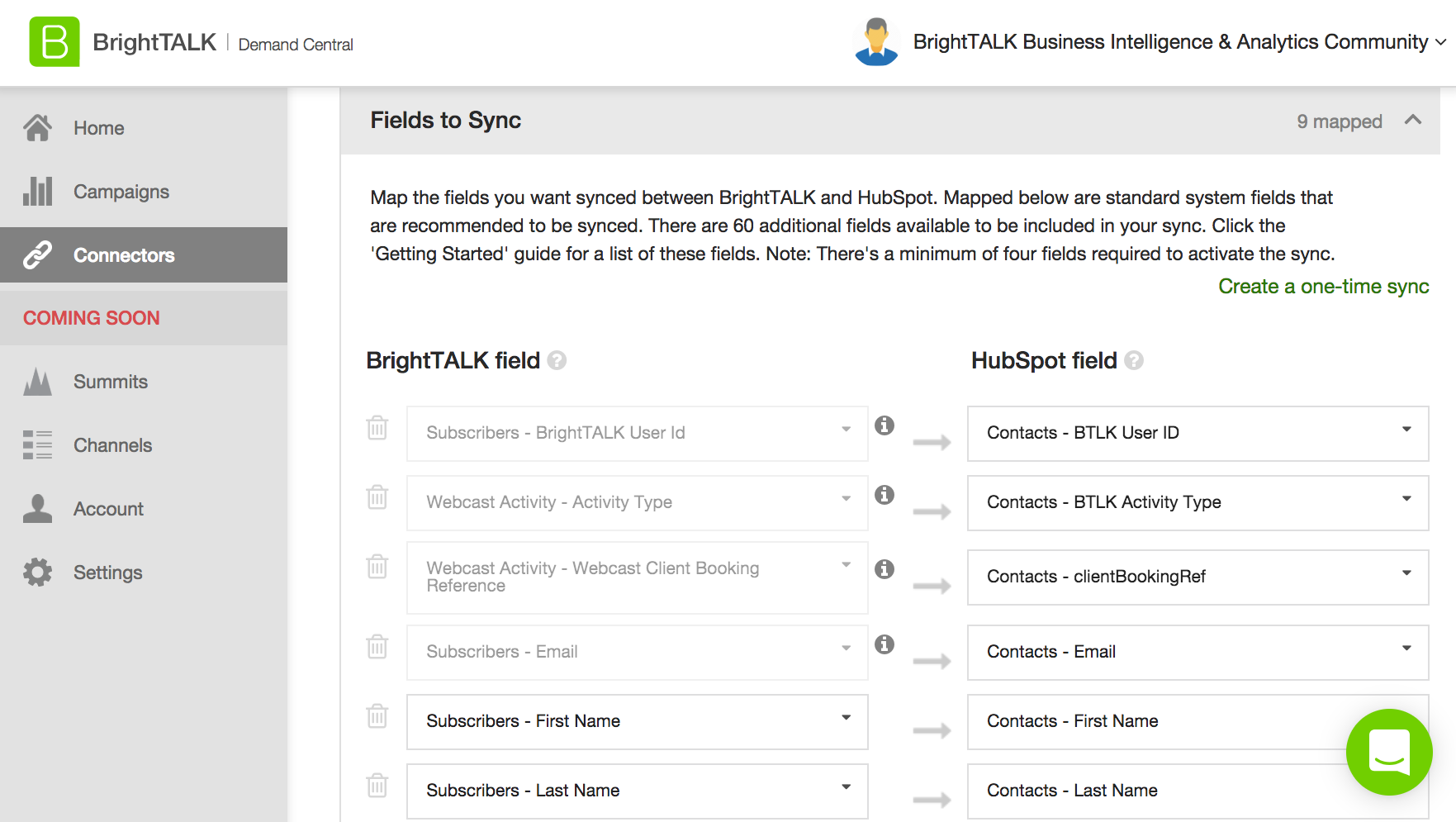
Task: Go to Home in the sidebar
Action: [x=98, y=128]
